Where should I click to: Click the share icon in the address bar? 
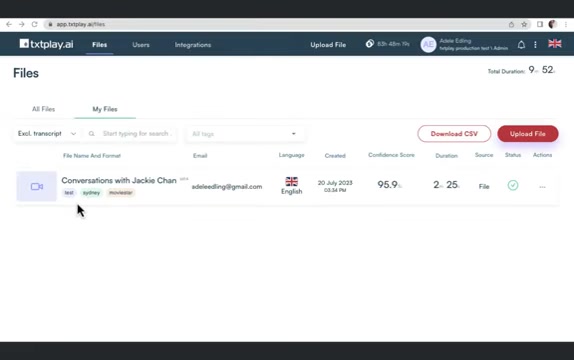[511, 25]
